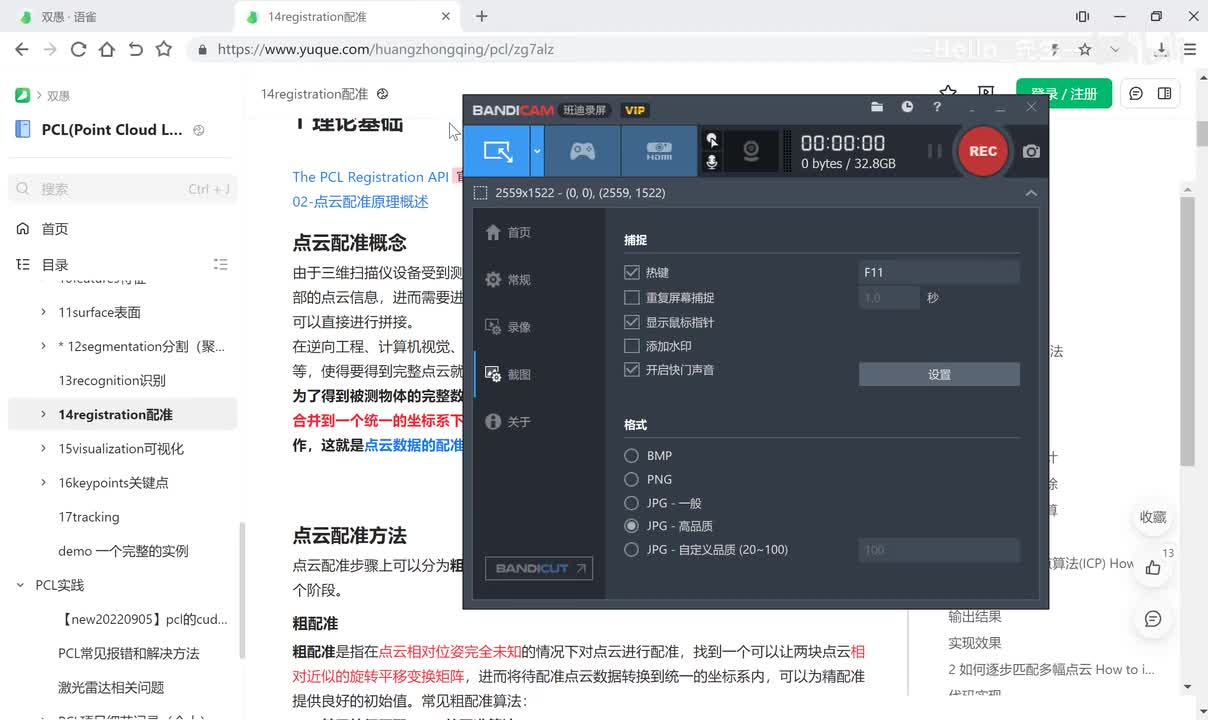Collapse PCL实践 section
The height and width of the screenshot is (720, 1208).
20,585
